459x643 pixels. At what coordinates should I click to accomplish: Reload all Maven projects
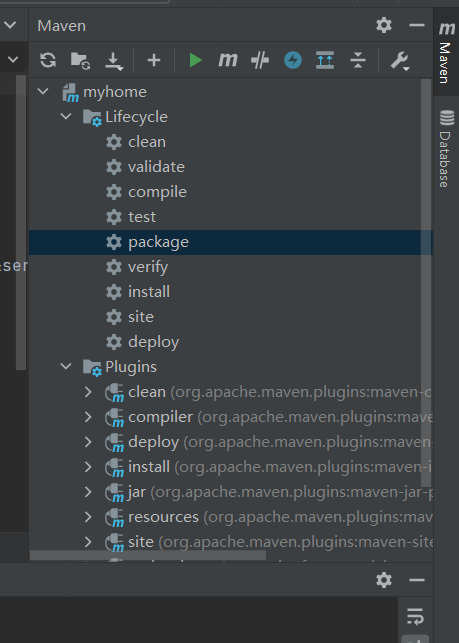[48, 60]
